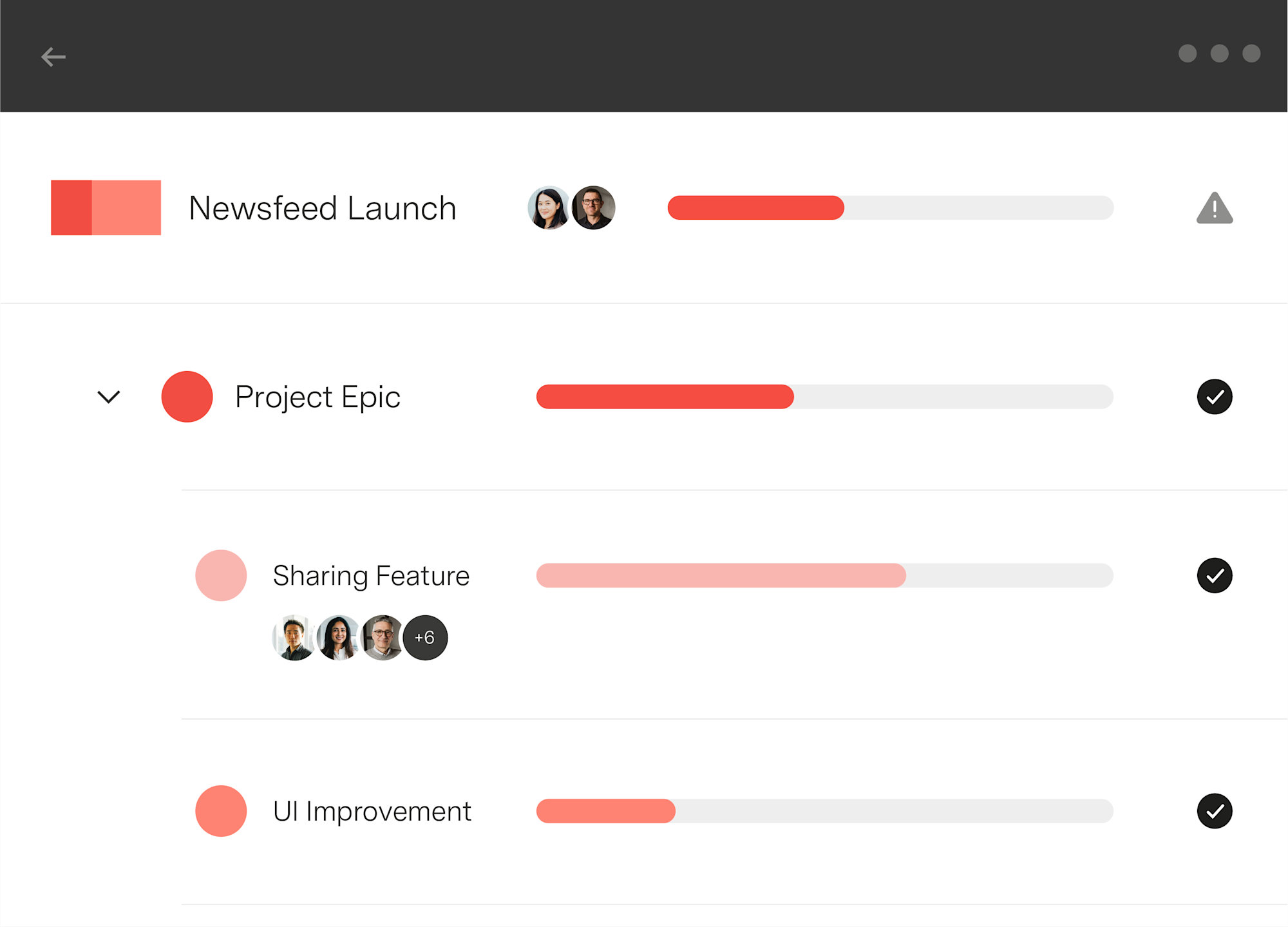Click the woman's avatar on Newsfeed Launch
The image size is (1288, 927).
click(x=549, y=208)
